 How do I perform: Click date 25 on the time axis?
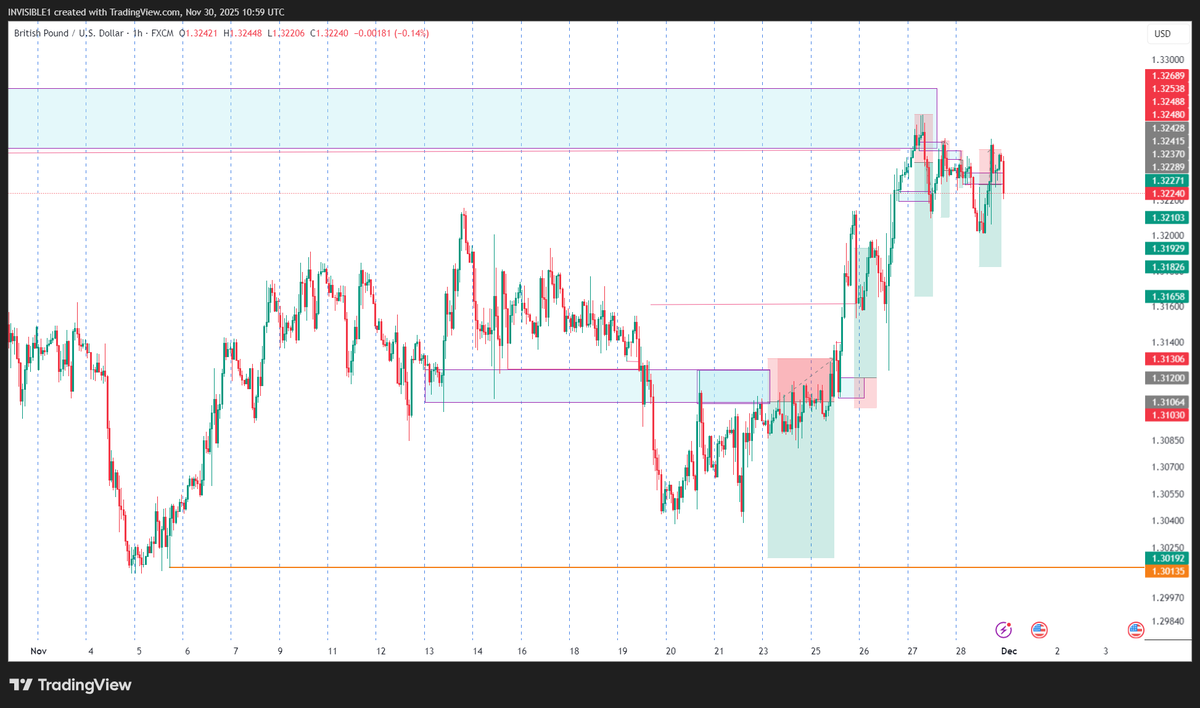point(816,651)
